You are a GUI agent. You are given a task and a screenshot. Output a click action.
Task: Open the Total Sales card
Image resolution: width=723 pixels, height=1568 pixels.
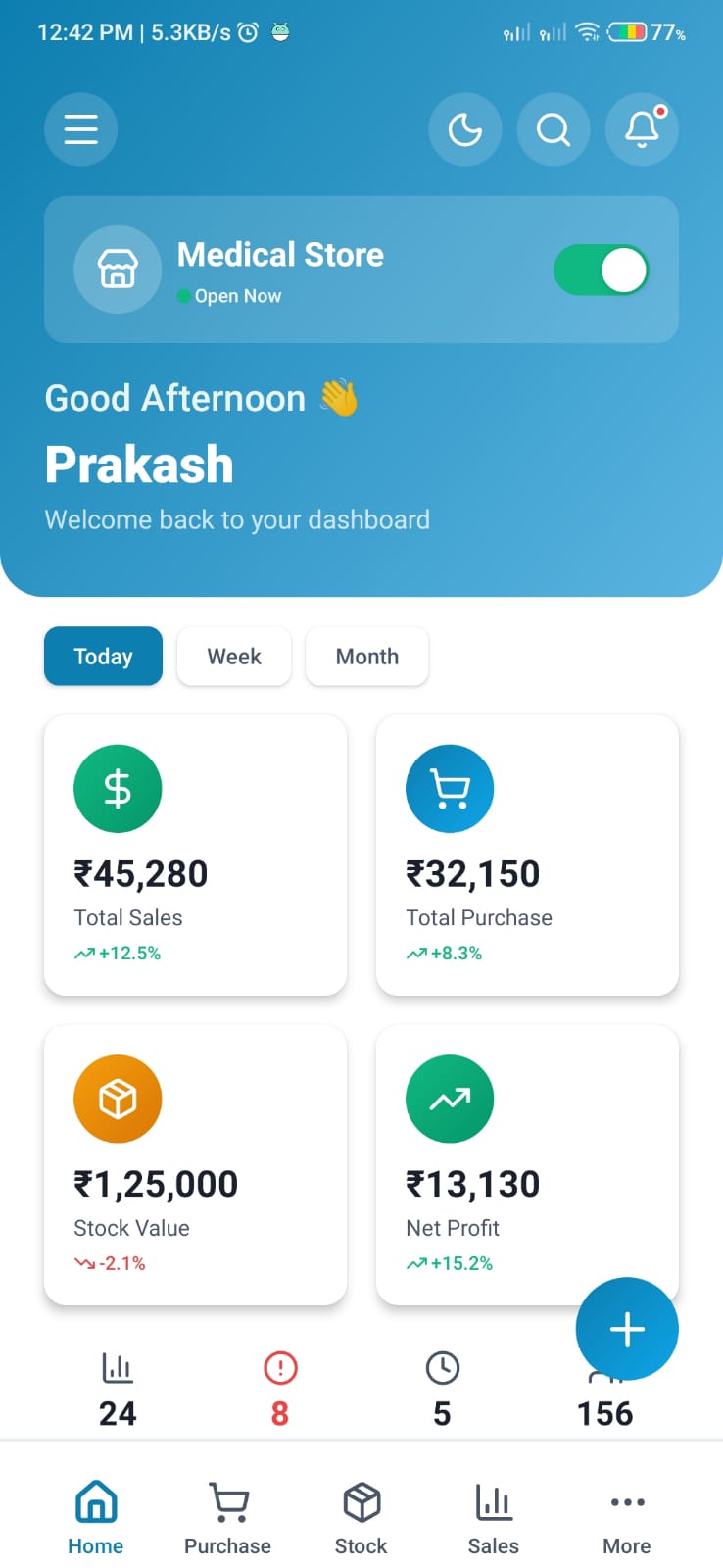(195, 855)
